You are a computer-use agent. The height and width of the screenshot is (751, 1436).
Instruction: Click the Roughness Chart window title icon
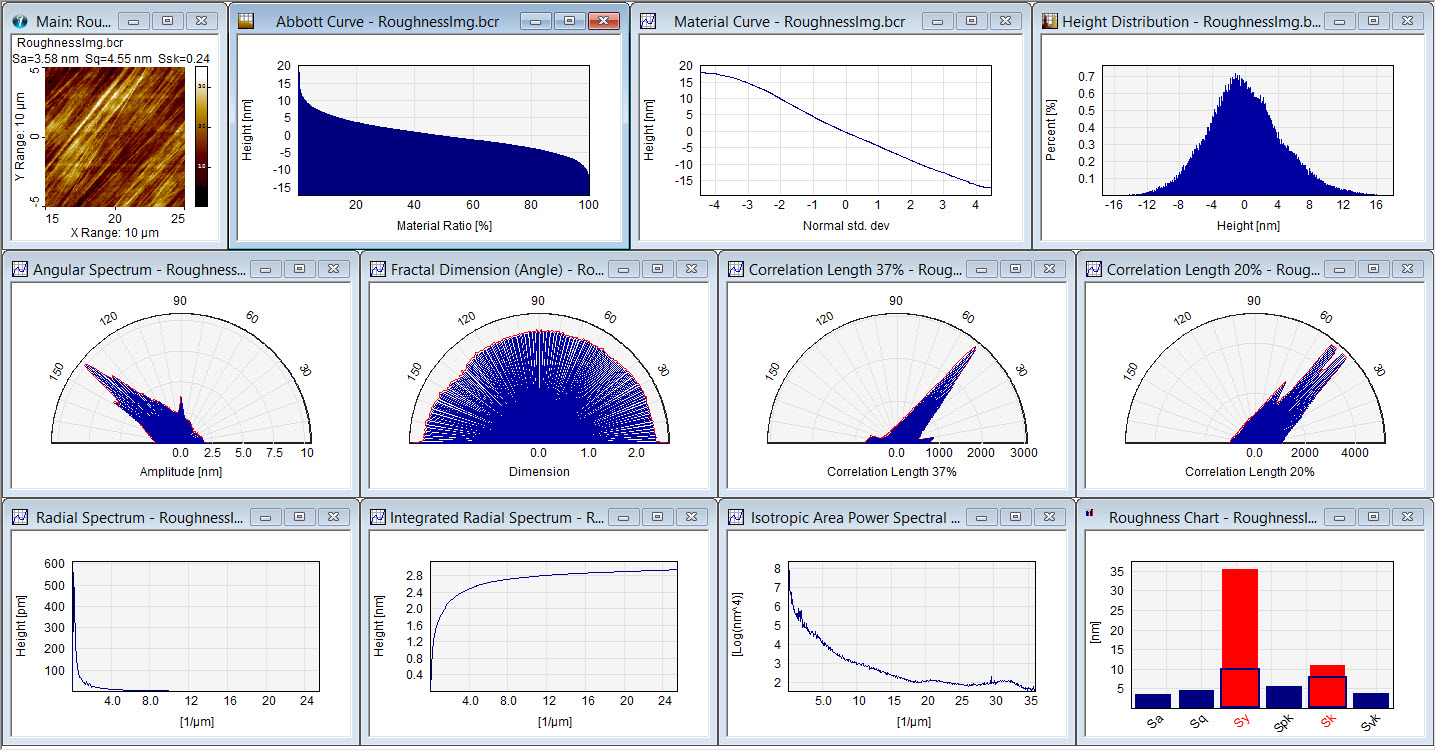pos(1093,515)
